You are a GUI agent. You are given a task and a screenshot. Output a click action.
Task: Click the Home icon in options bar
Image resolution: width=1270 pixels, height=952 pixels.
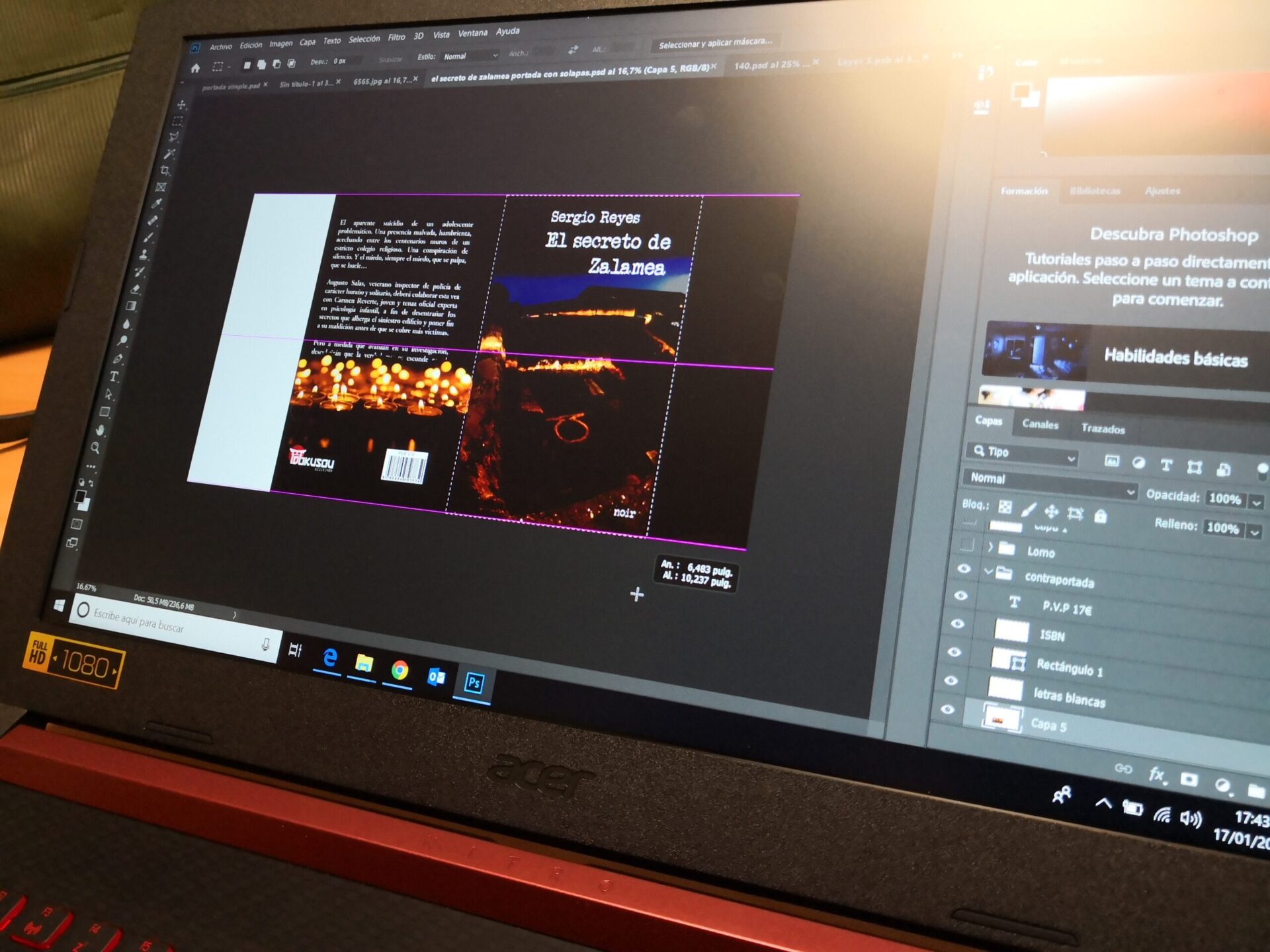pyautogui.click(x=195, y=68)
